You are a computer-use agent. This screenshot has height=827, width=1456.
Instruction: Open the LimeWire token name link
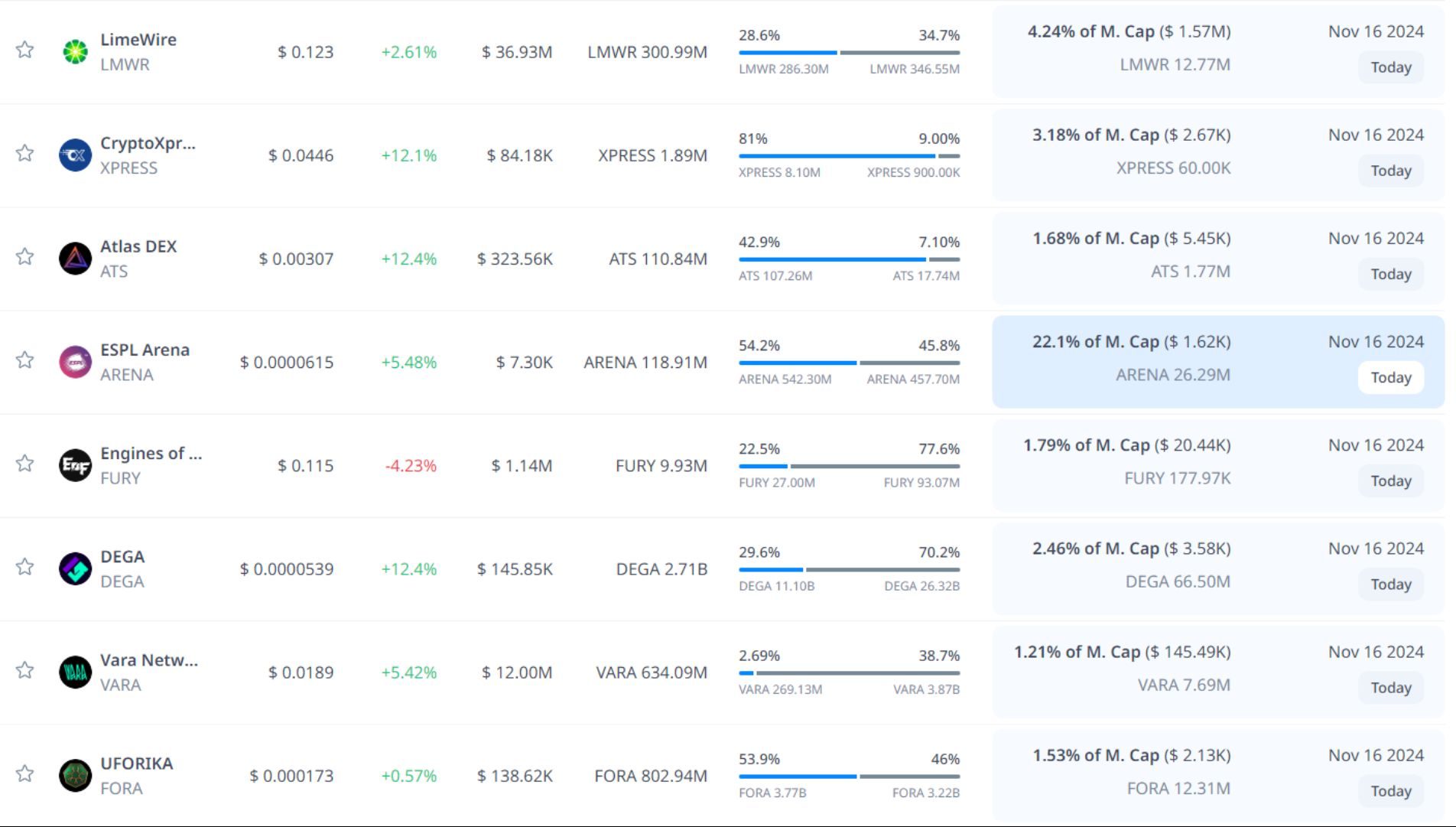pos(138,40)
